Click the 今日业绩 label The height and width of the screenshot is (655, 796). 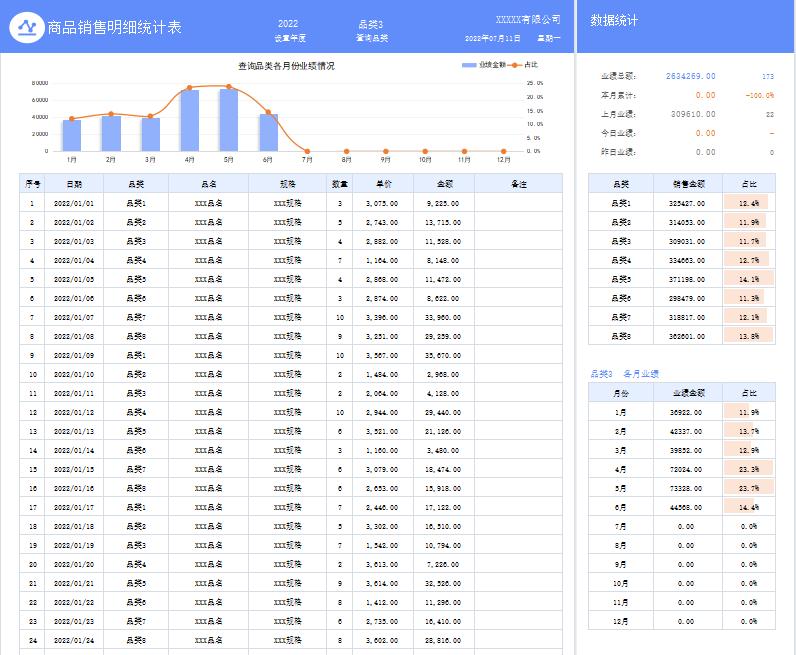[x=618, y=133]
